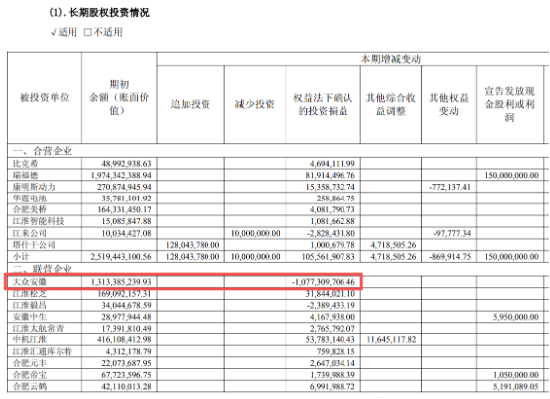The image size is (550, 399).
Task: Click the 其他综合收益调整 header
Action: [391, 104]
